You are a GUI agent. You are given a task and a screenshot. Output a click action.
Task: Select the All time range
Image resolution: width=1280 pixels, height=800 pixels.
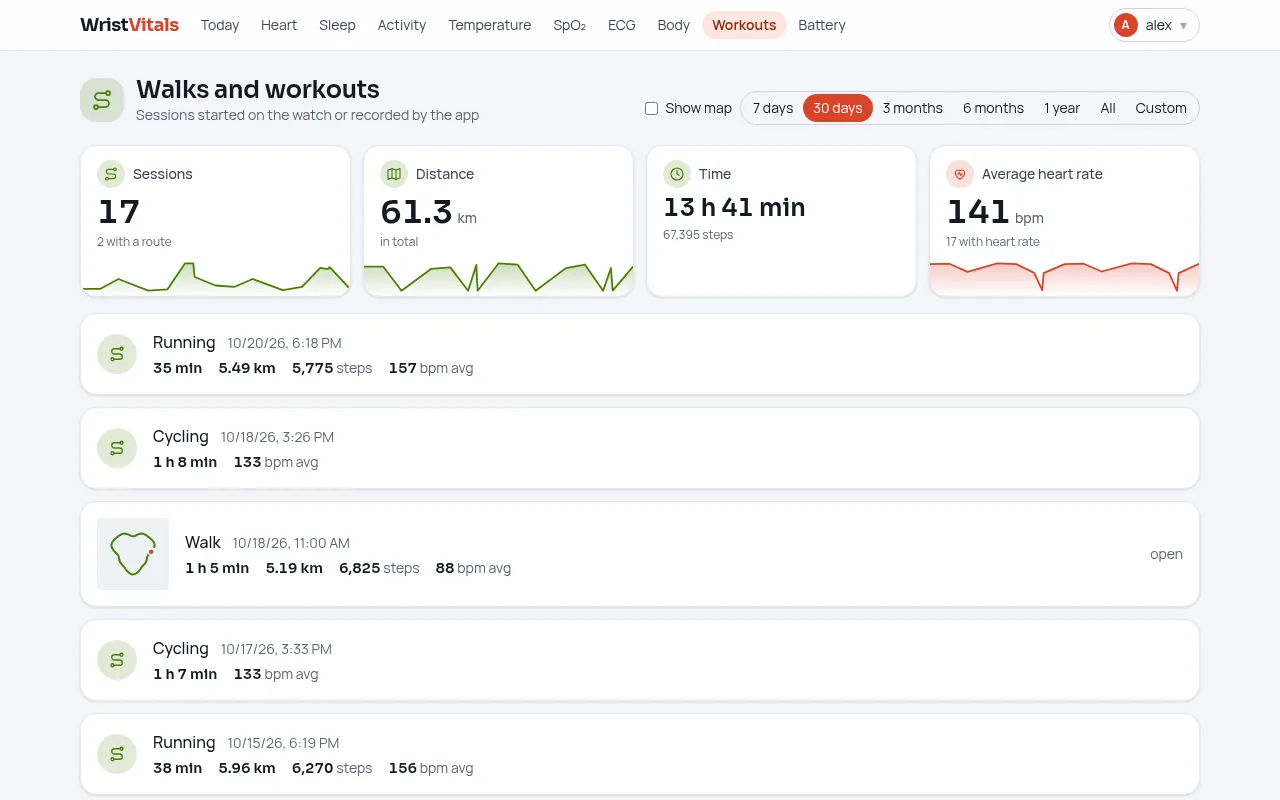(1108, 108)
